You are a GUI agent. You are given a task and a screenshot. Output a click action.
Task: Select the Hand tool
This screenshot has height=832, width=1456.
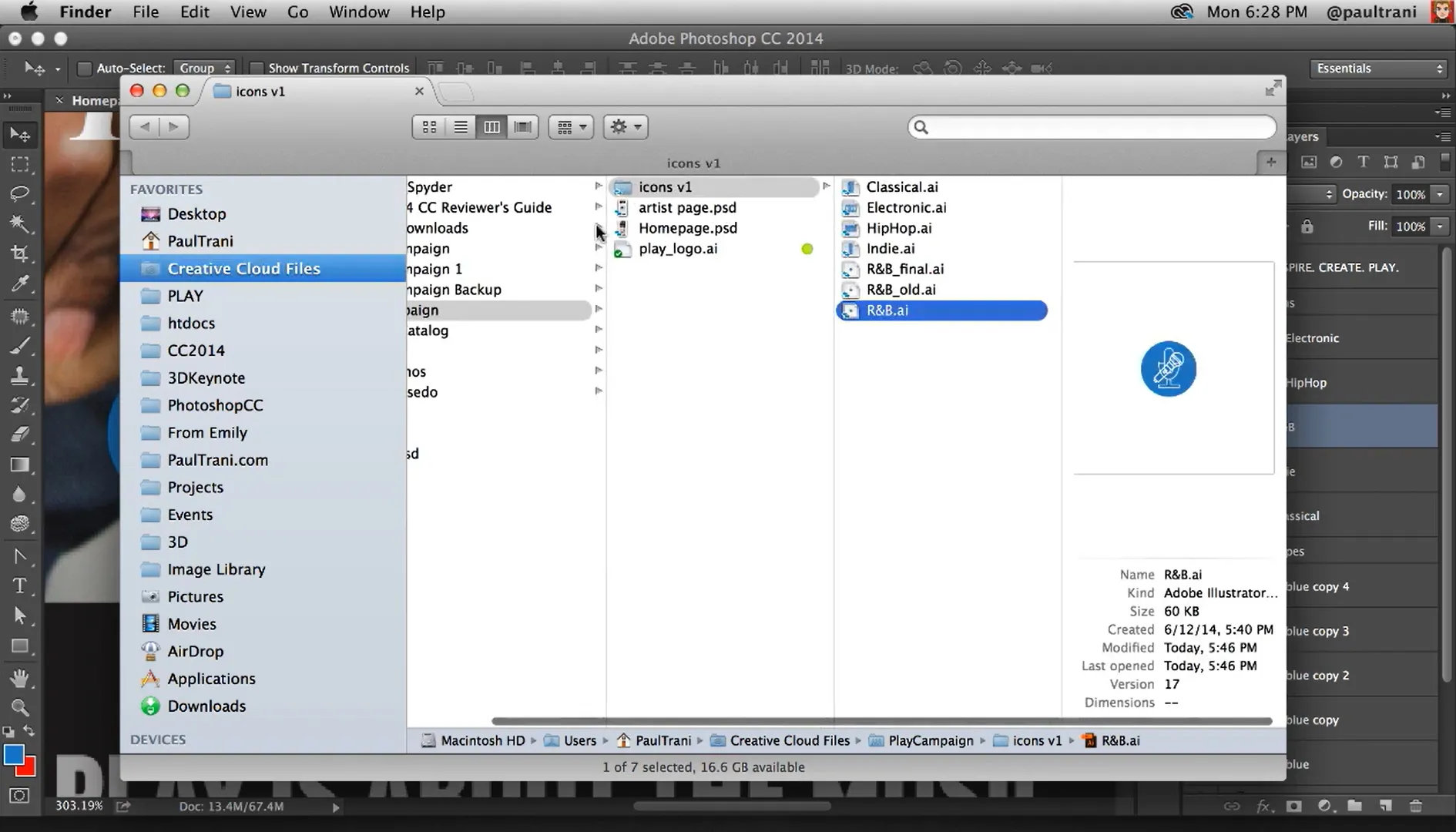(19, 678)
